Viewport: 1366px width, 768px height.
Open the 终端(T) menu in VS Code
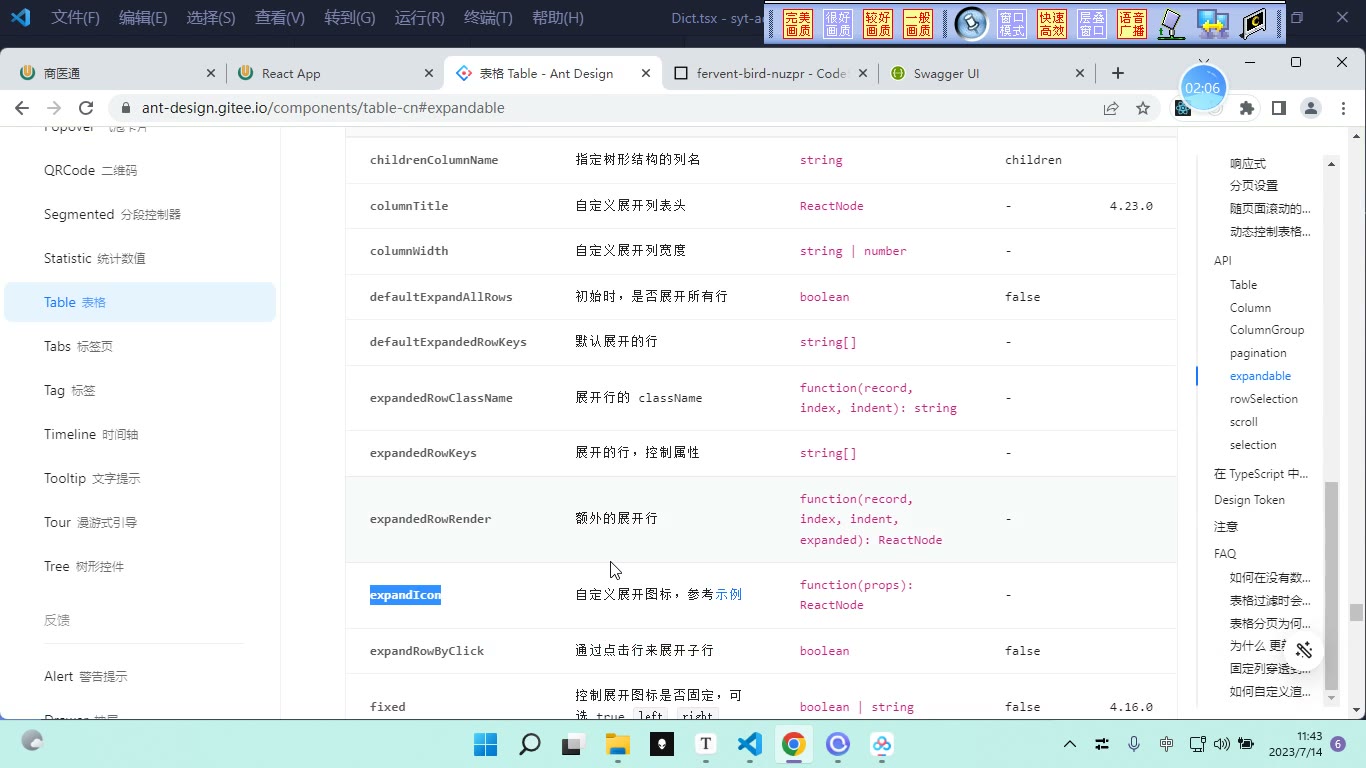click(x=489, y=18)
